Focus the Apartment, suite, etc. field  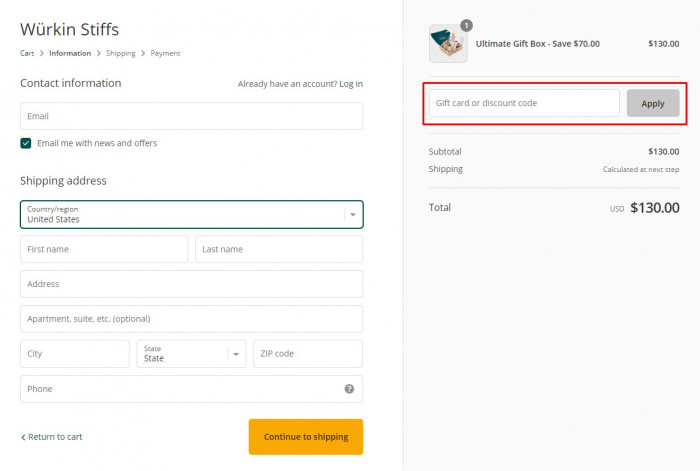(192, 319)
